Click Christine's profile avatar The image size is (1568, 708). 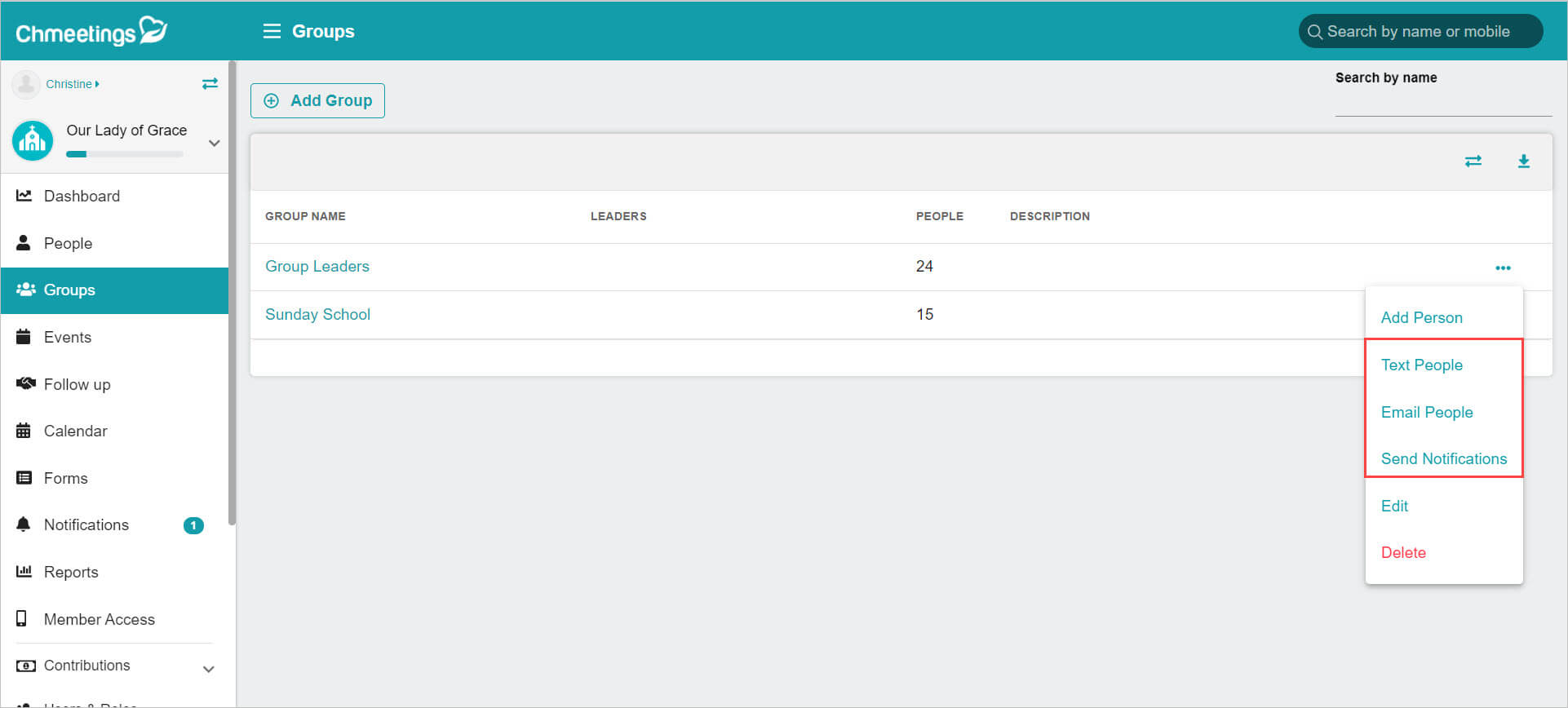tap(26, 84)
